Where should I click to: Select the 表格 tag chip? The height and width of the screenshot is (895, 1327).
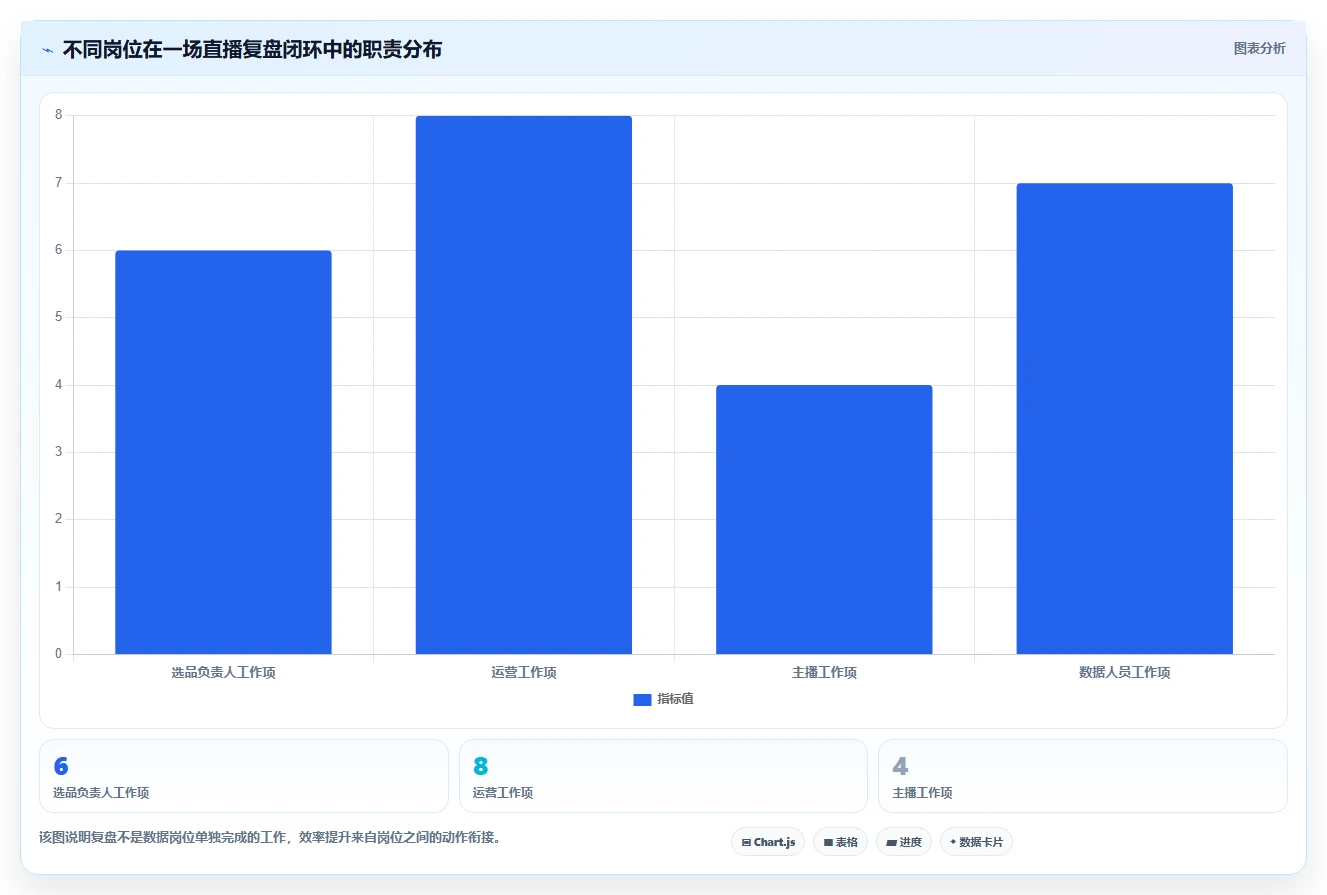click(840, 842)
